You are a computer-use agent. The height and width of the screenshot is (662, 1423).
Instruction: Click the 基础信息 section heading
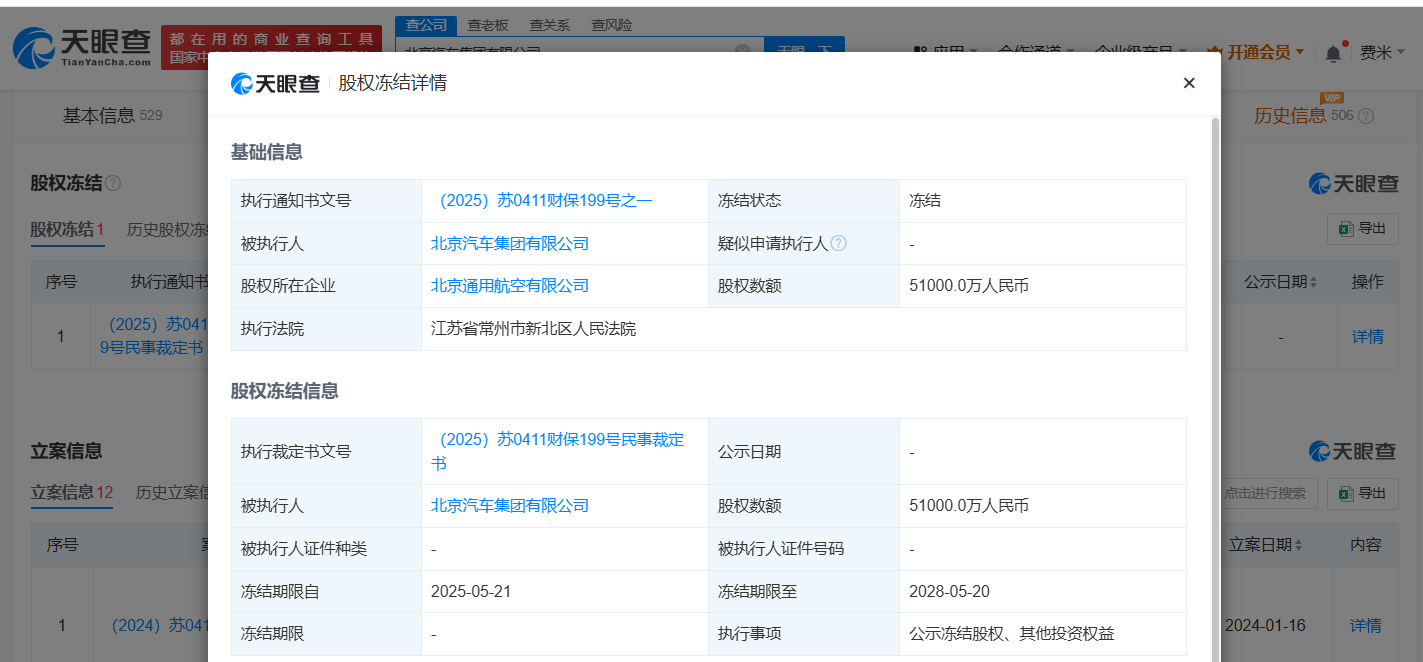[x=267, y=152]
